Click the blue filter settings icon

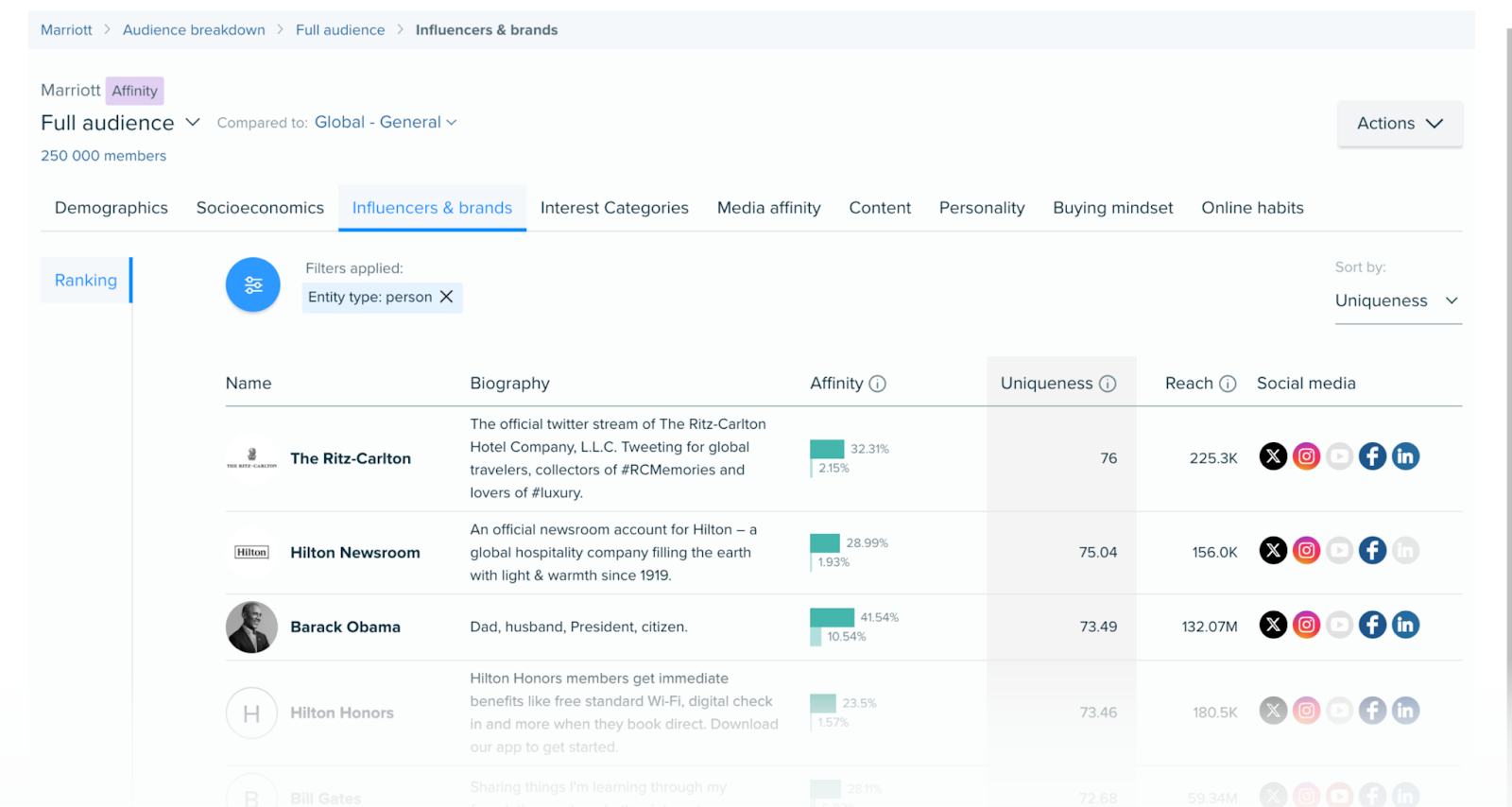click(252, 284)
